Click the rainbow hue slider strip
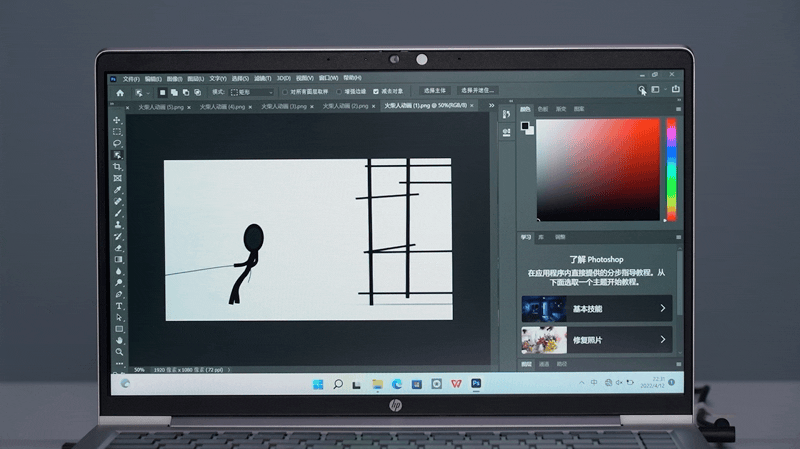Viewport: 800px width, 449px height. pos(671,170)
